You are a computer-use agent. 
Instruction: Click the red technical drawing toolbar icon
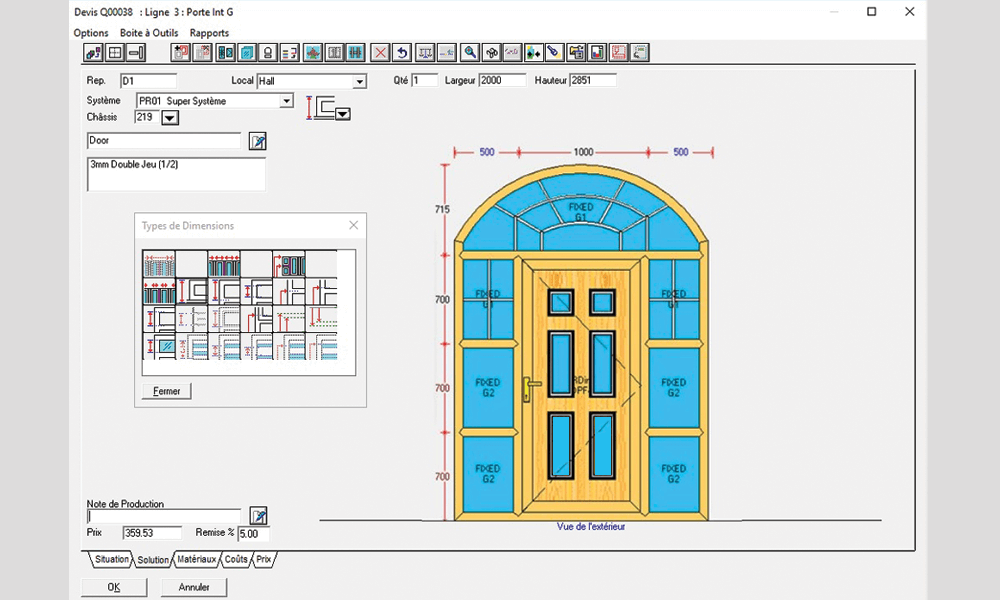pyautogui.click(x=619, y=52)
